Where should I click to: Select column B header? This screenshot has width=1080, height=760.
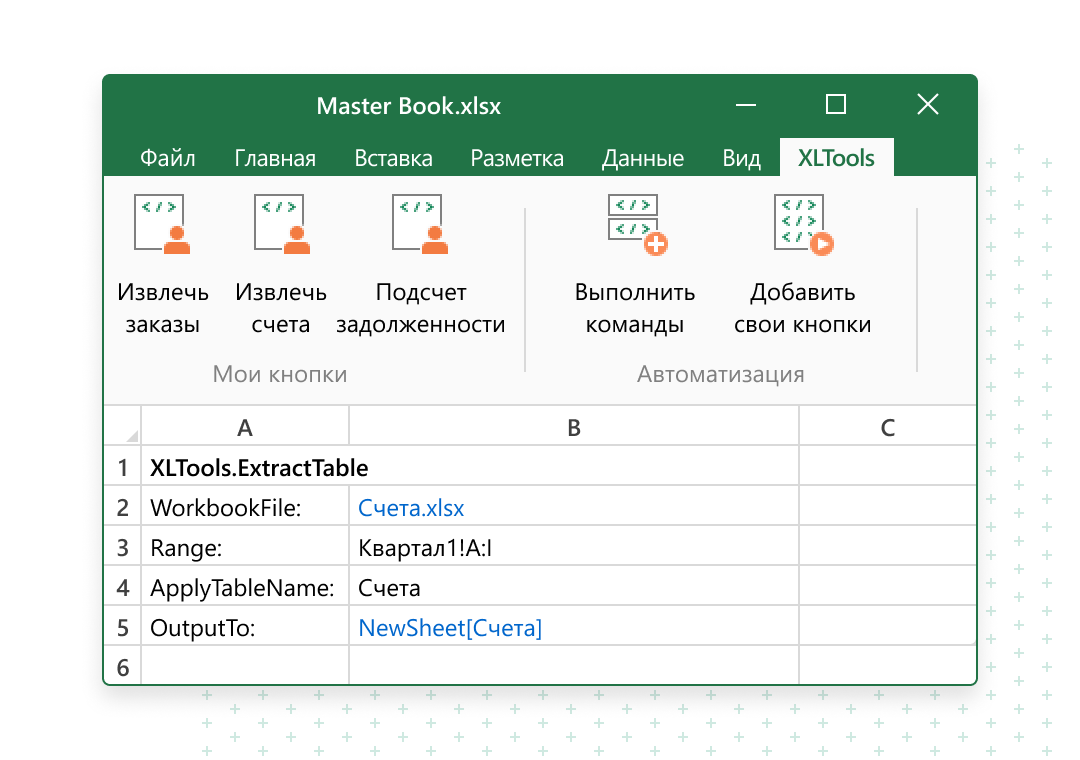coord(573,428)
